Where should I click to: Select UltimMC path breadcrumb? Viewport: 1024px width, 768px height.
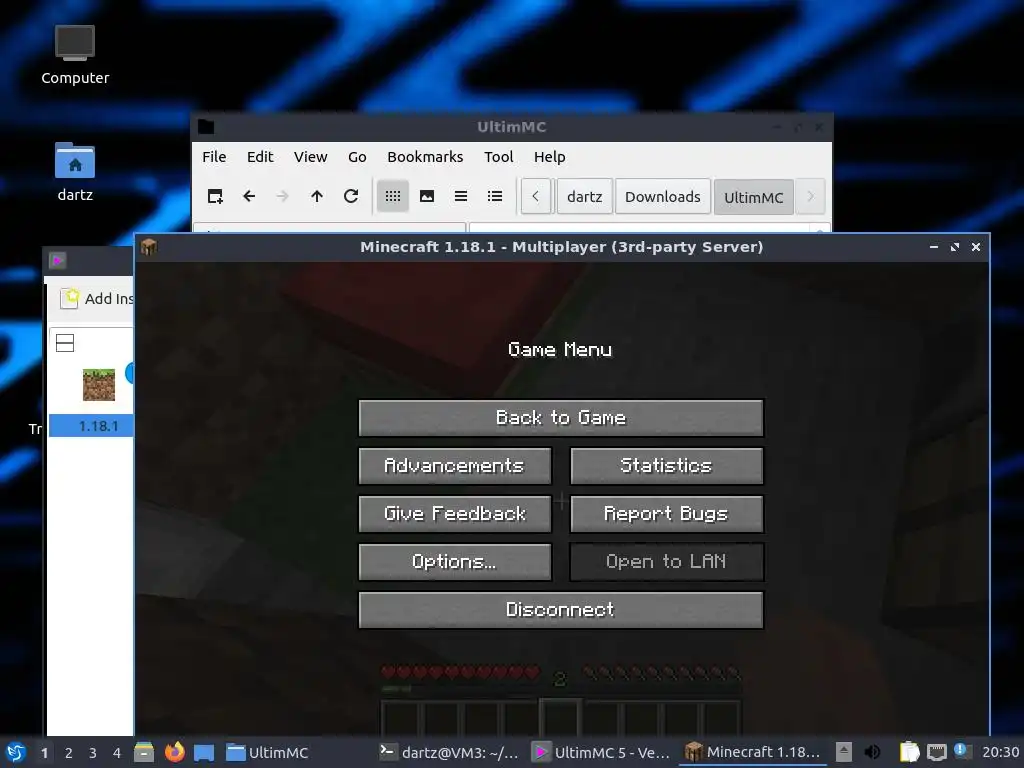click(754, 197)
